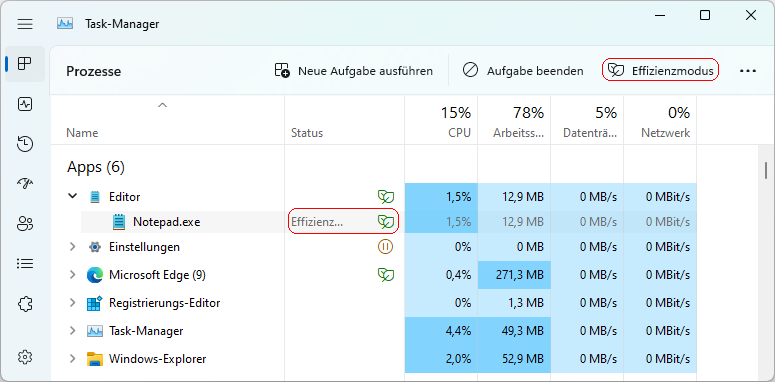Open Task-Manager settings gear
This screenshot has height=382, width=775.
(x=25, y=356)
